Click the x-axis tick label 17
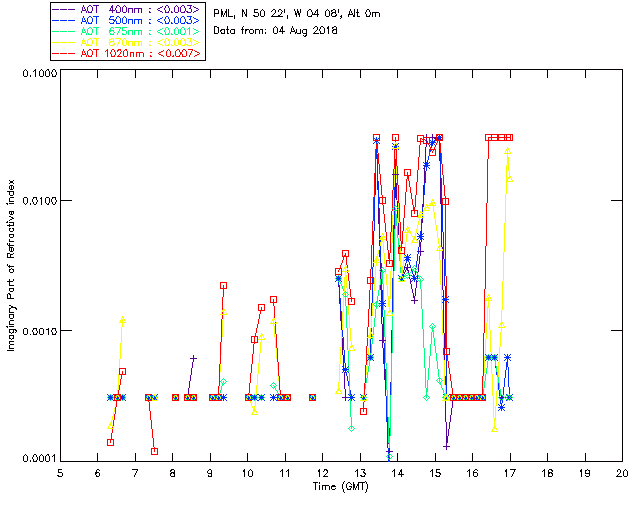The height and width of the screenshot is (512, 640). coord(510,473)
